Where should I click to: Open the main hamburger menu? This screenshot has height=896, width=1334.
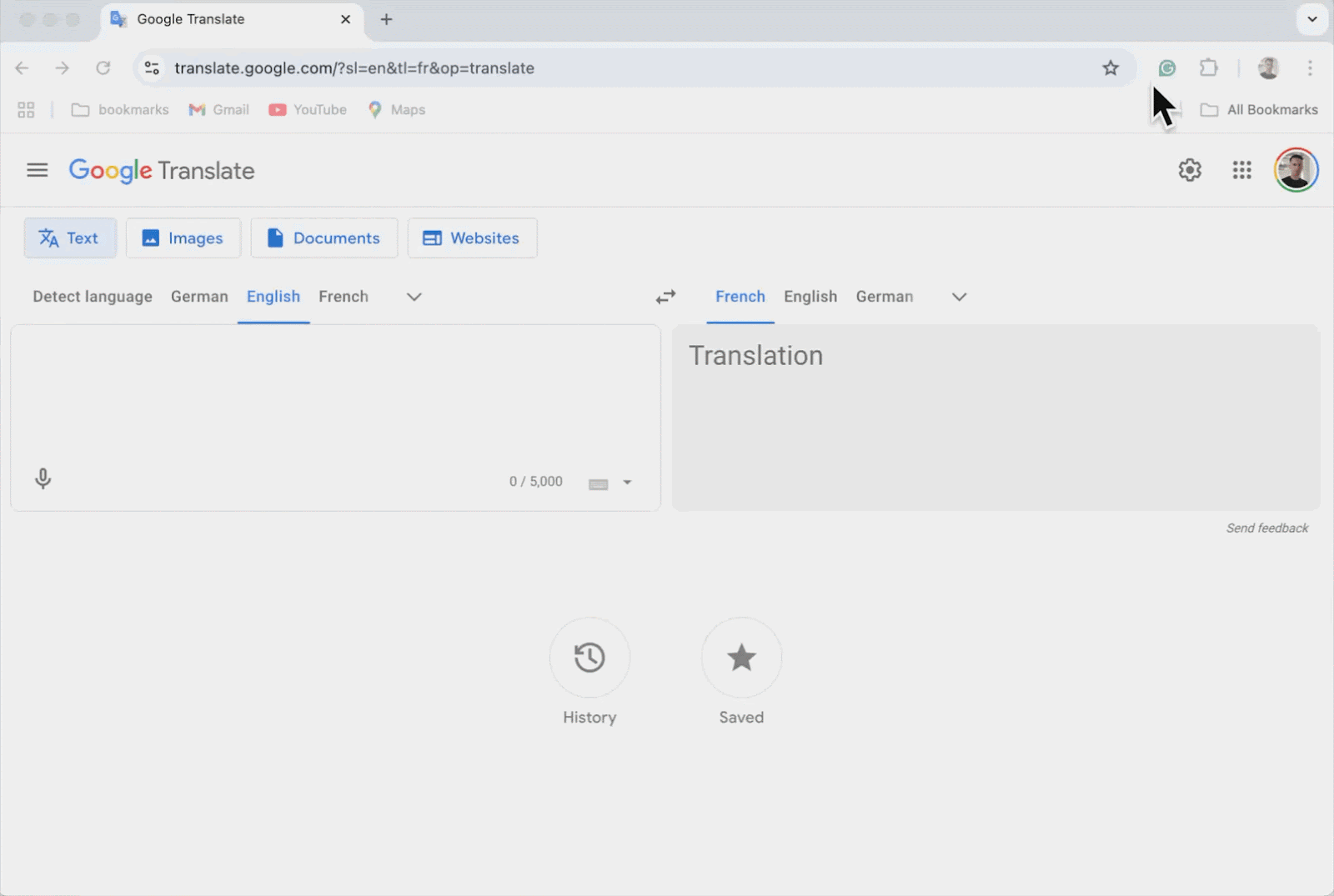(x=37, y=170)
